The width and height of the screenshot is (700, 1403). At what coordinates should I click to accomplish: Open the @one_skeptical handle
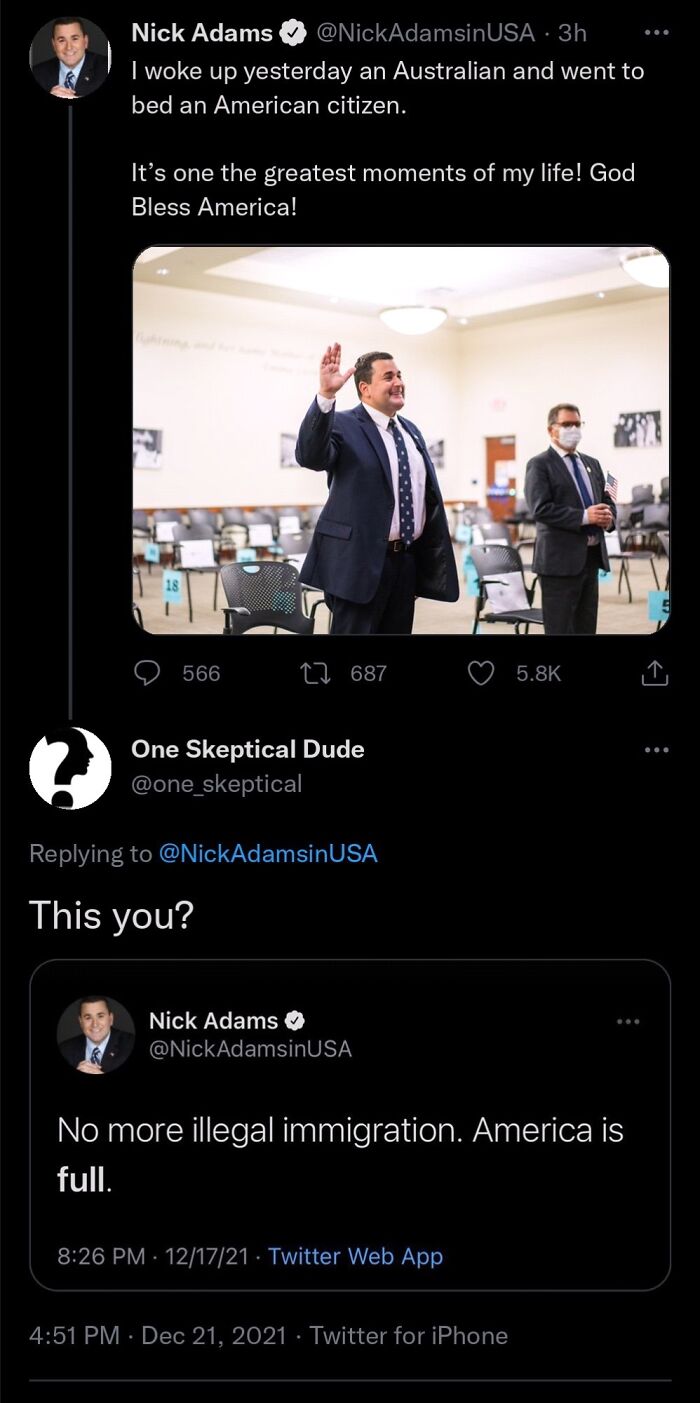(x=216, y=784)
